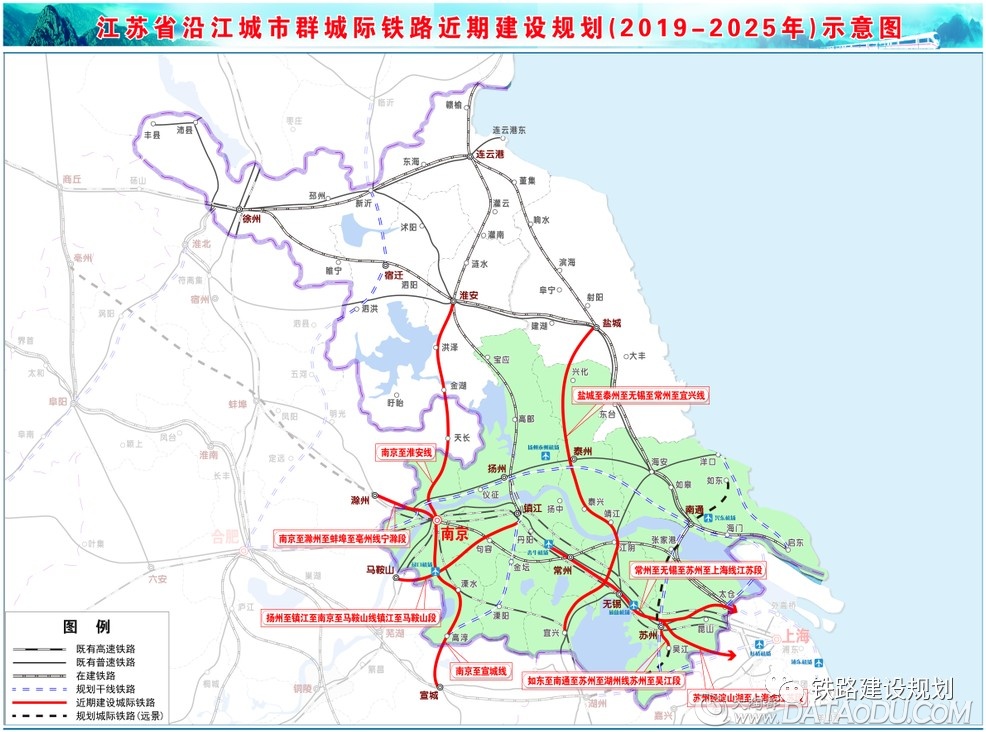Click the 规划城际铁路(远景) legend entry
Viewport: 986px width, 732px height.
coord(88,716)
